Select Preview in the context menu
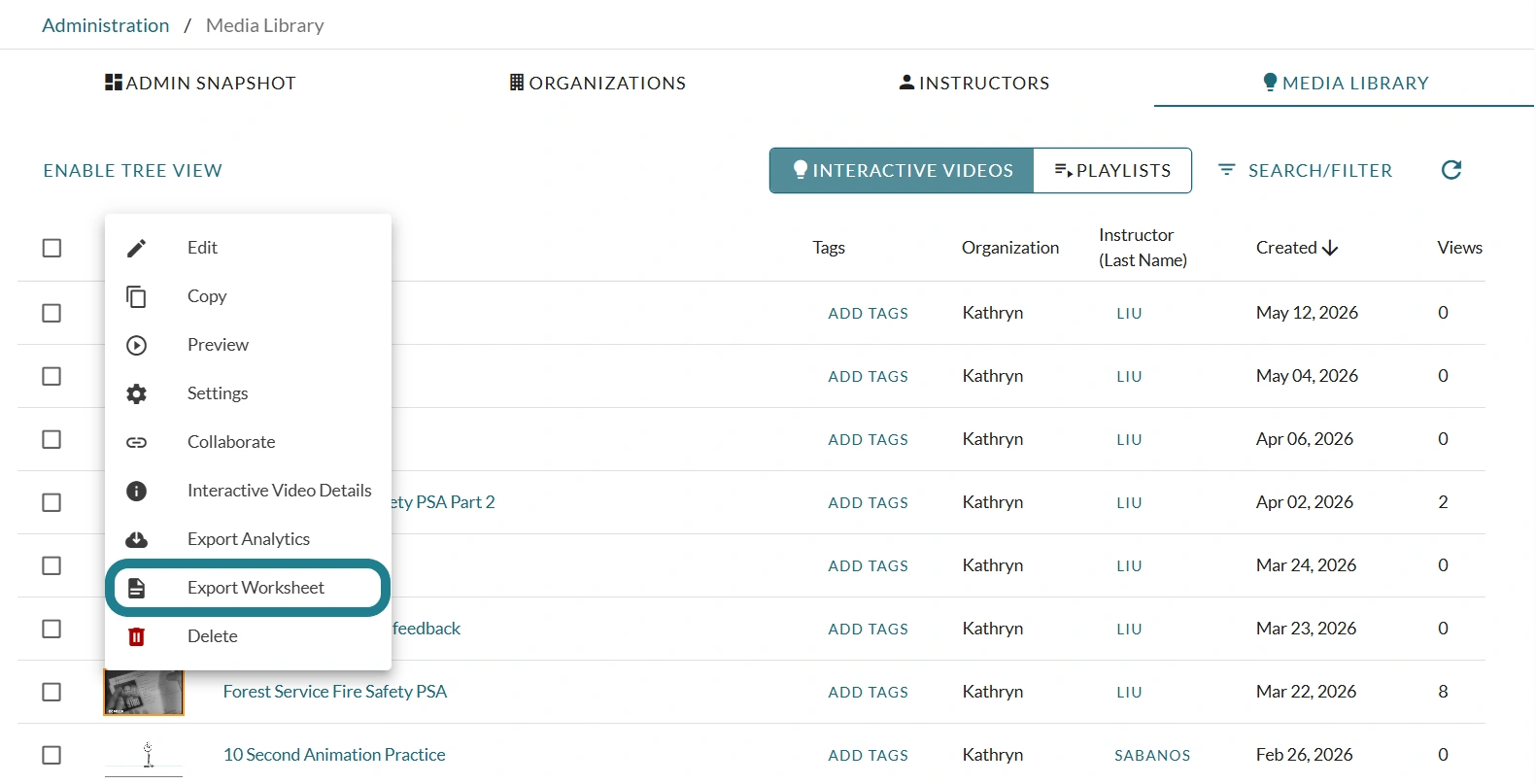Image resolution: width=1536 pixels, height=784 pixels. 248,345
